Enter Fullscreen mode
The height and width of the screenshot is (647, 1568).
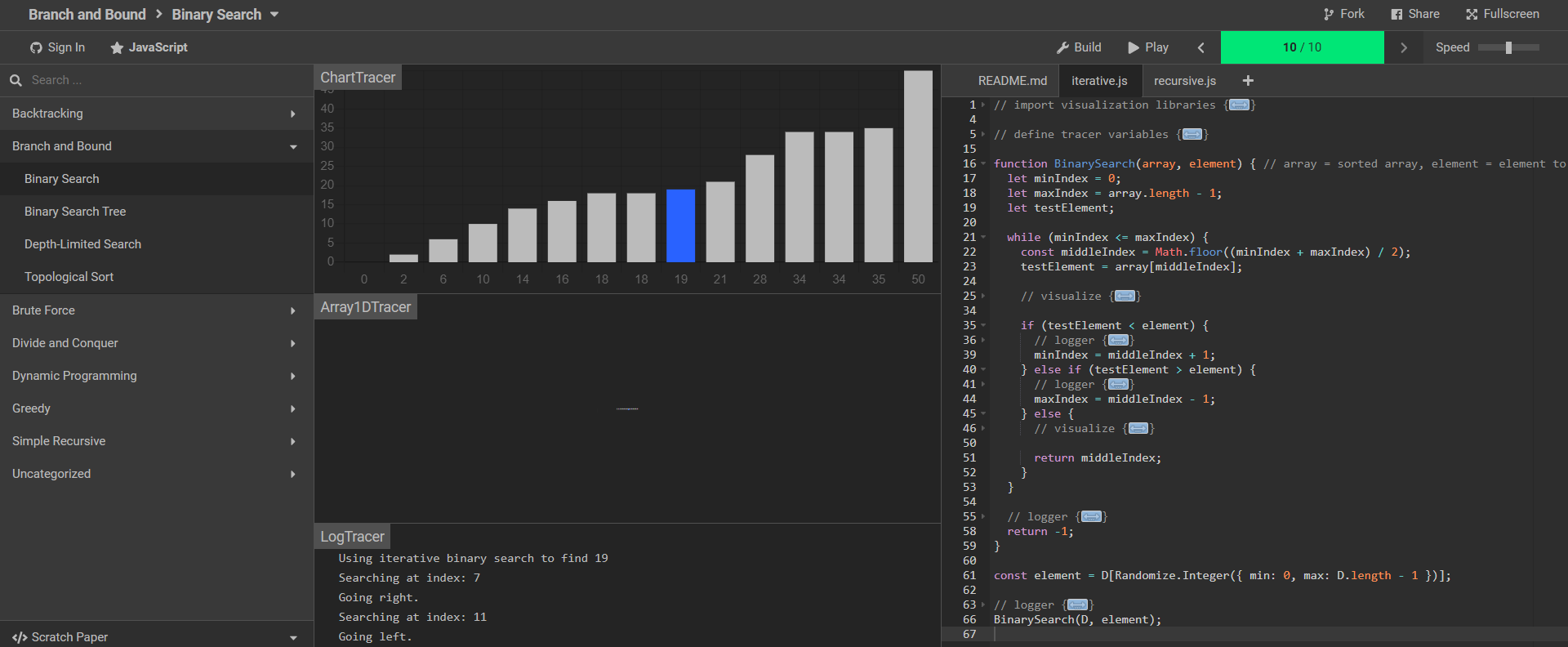(x=1502, y=14)
